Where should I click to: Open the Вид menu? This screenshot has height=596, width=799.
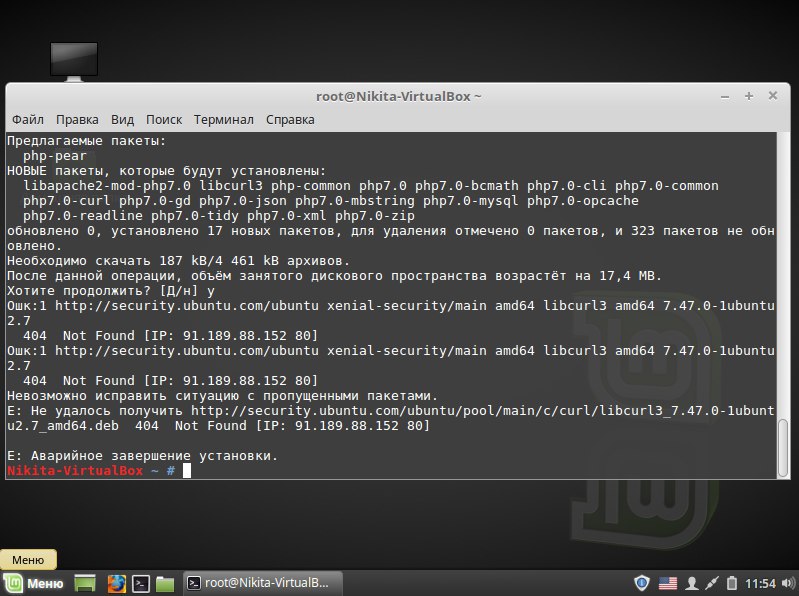[x=122, y=120]
